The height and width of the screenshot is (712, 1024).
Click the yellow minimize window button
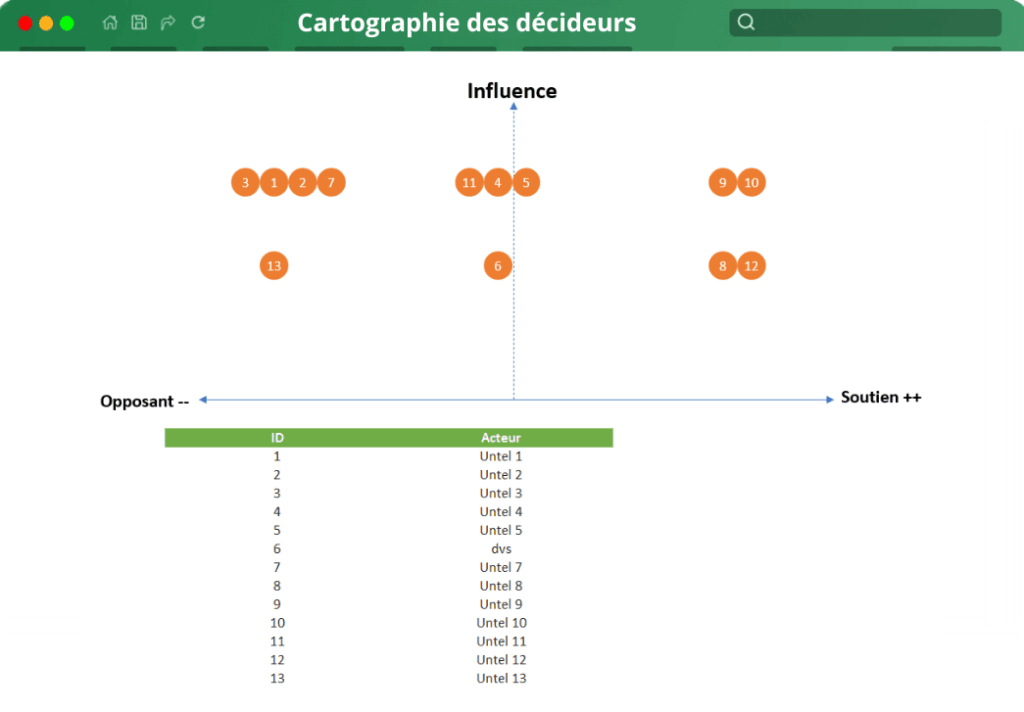[46, 24]
